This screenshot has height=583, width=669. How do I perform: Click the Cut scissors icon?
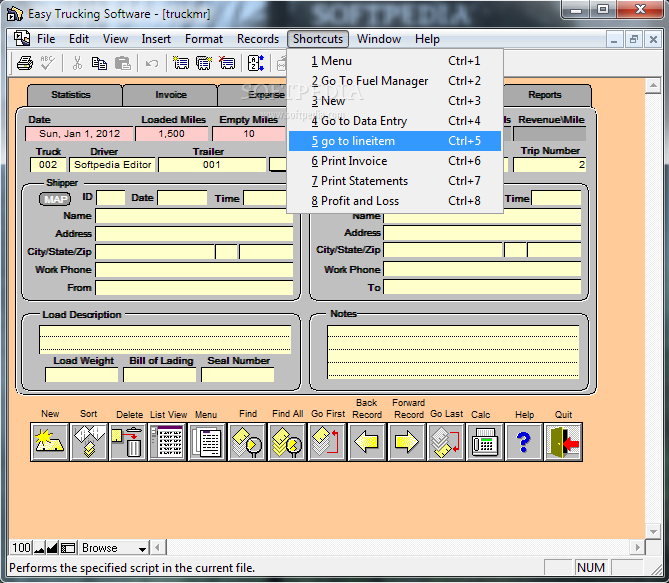click(x=77, y=63)
